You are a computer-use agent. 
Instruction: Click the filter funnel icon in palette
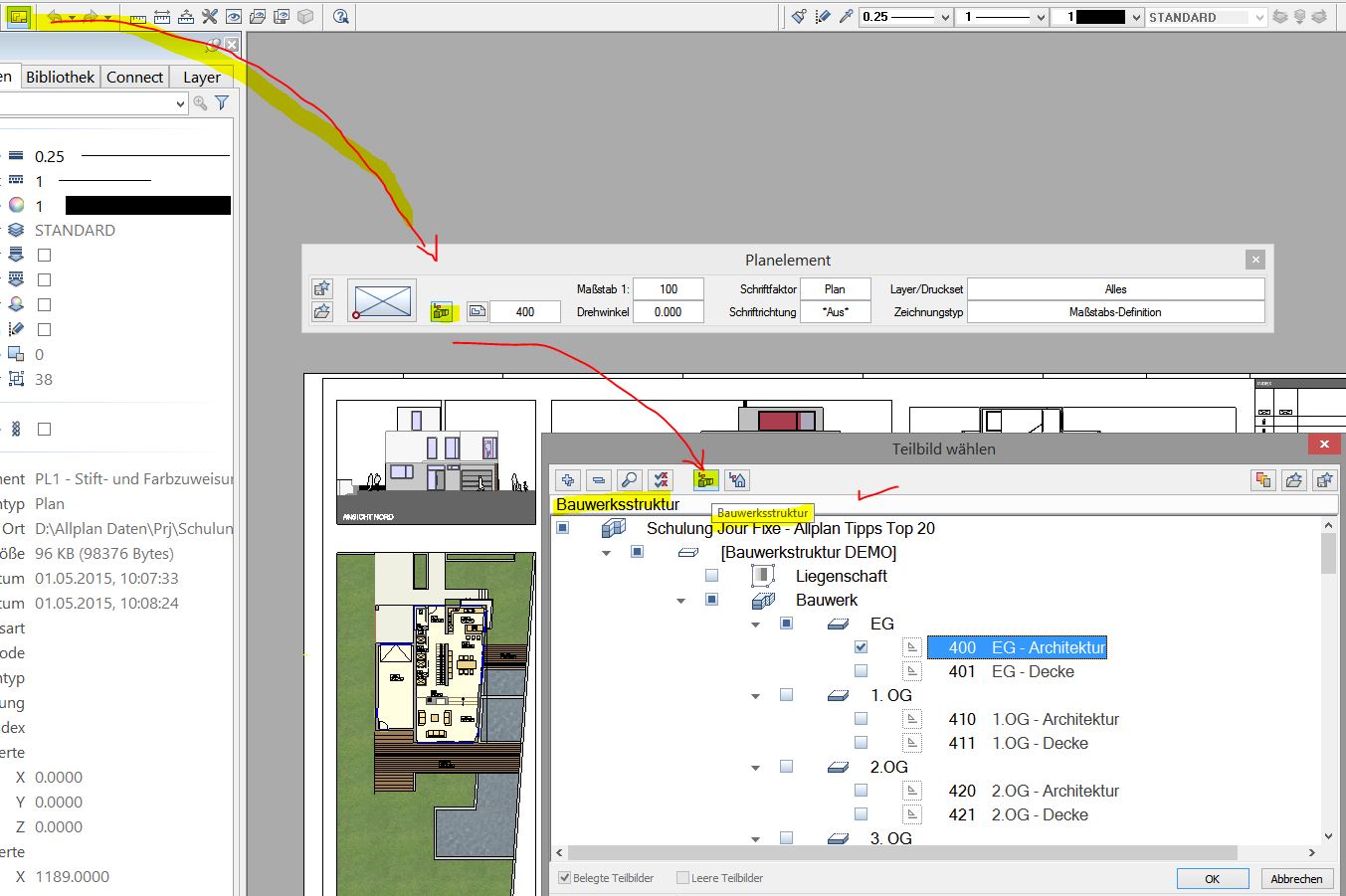pos(222,103)
